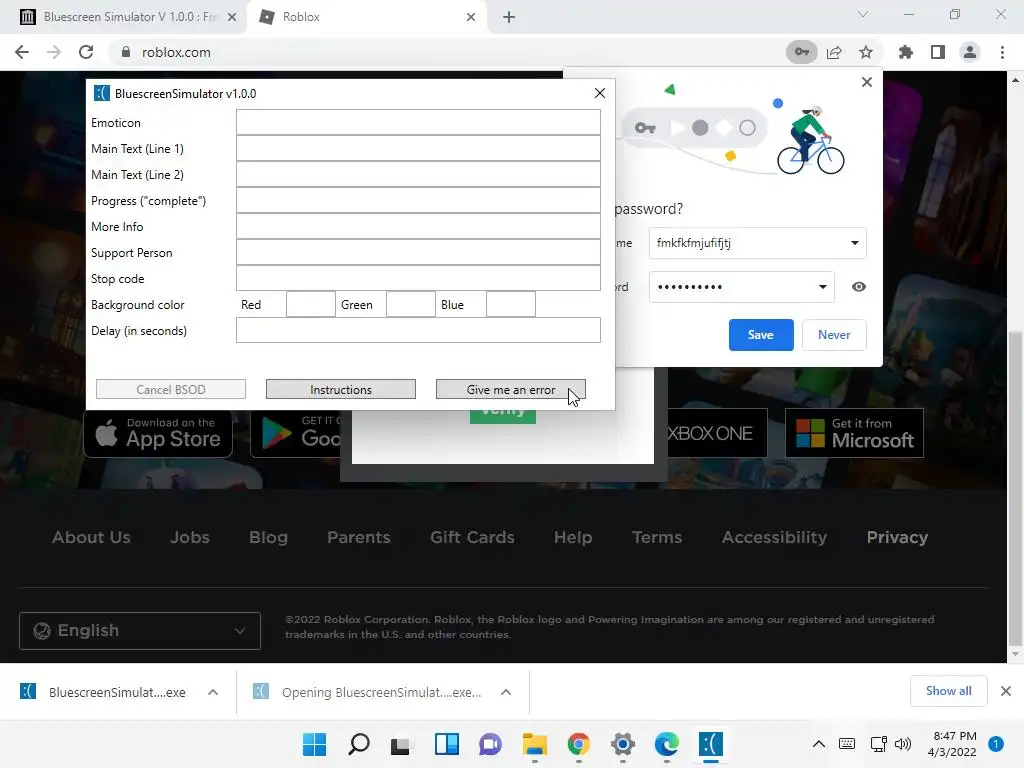Image resolution: width=1024 pixels, height=768 pixels.
Task: Open the About Us footer link
Action: click(x=91, y=537)
